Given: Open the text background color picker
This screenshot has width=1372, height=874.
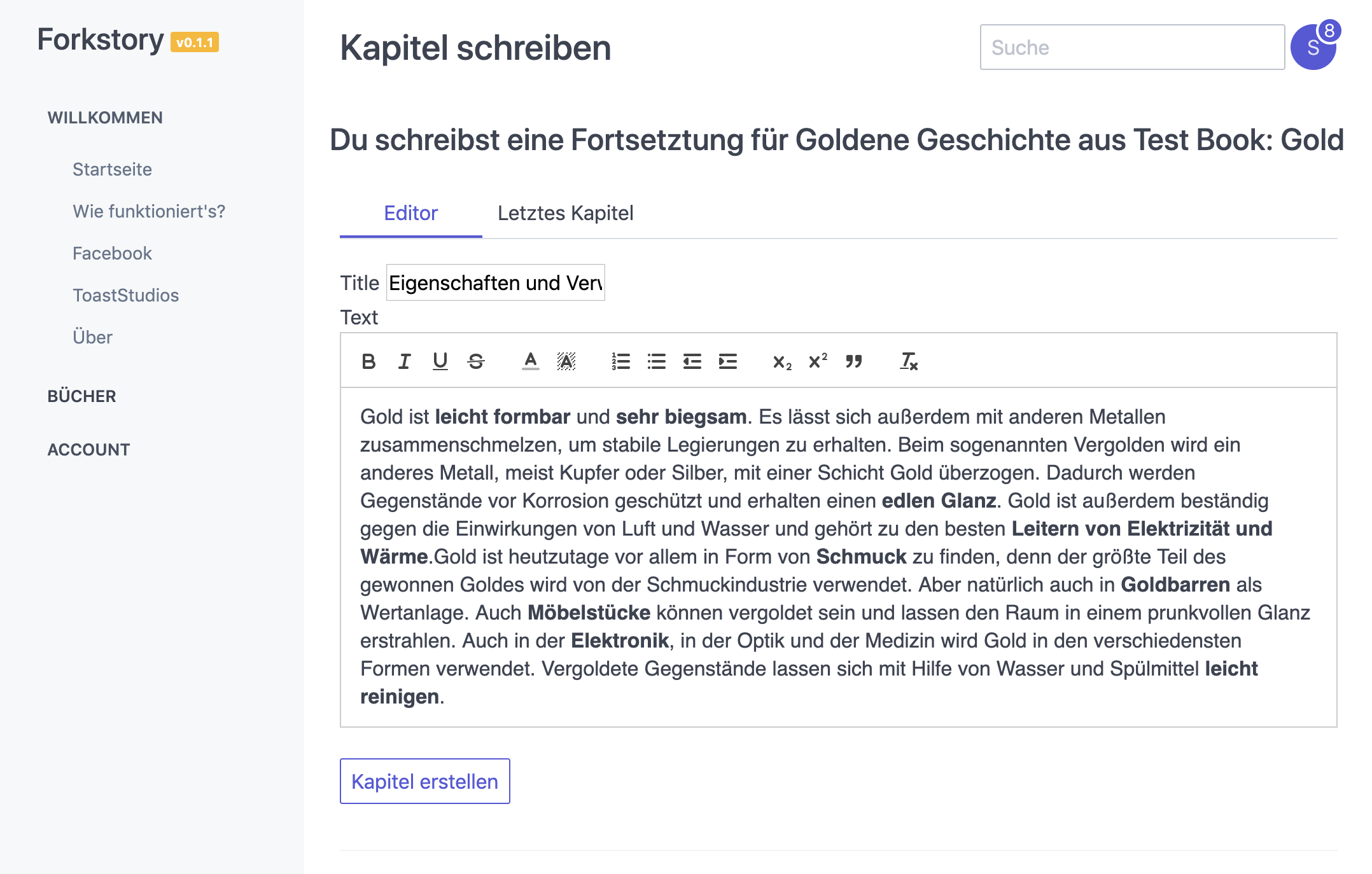Looking at the screenshot, I should [x=566, y=361].
